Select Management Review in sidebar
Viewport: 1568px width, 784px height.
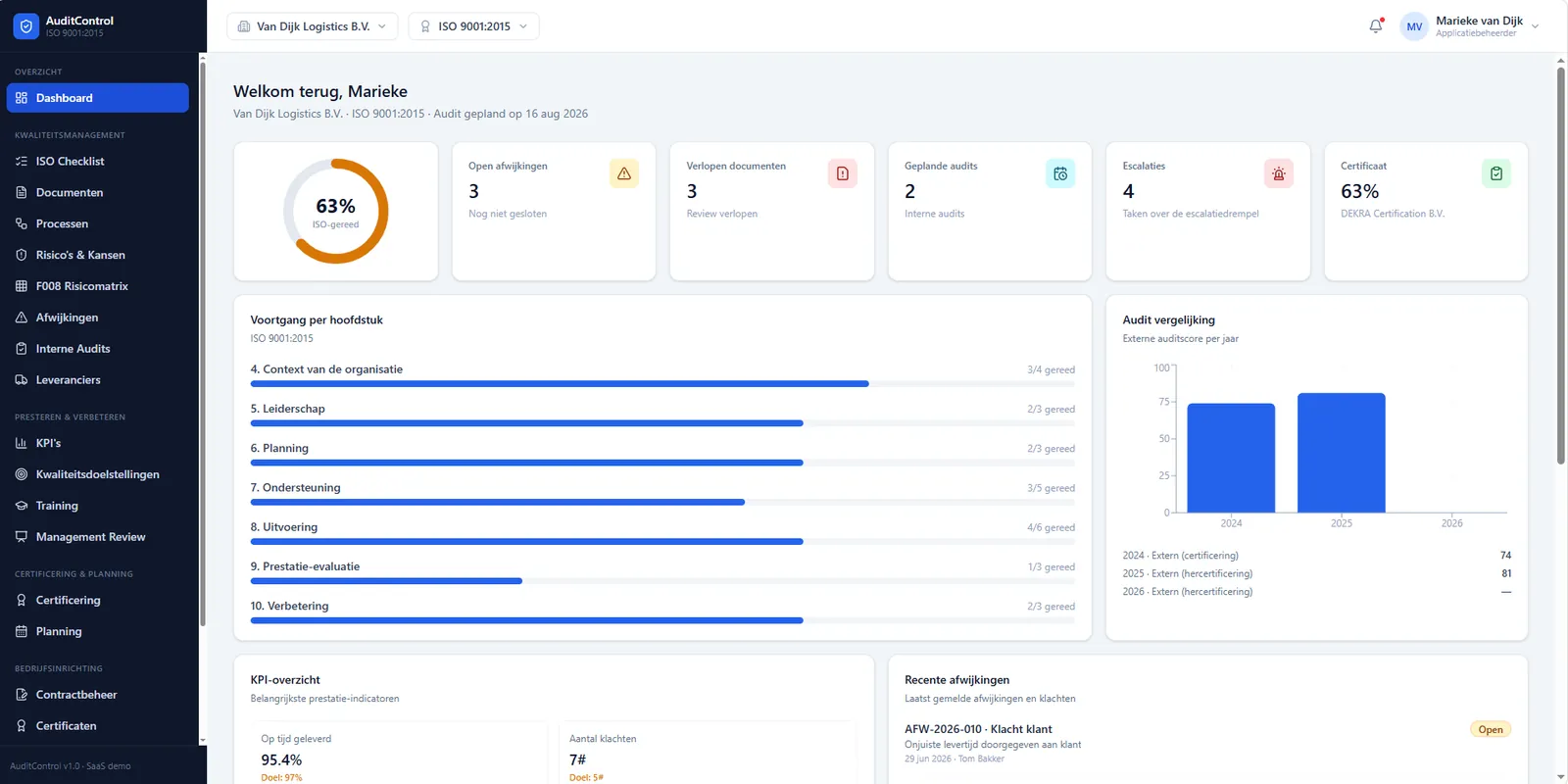click(x=97, y=537)
